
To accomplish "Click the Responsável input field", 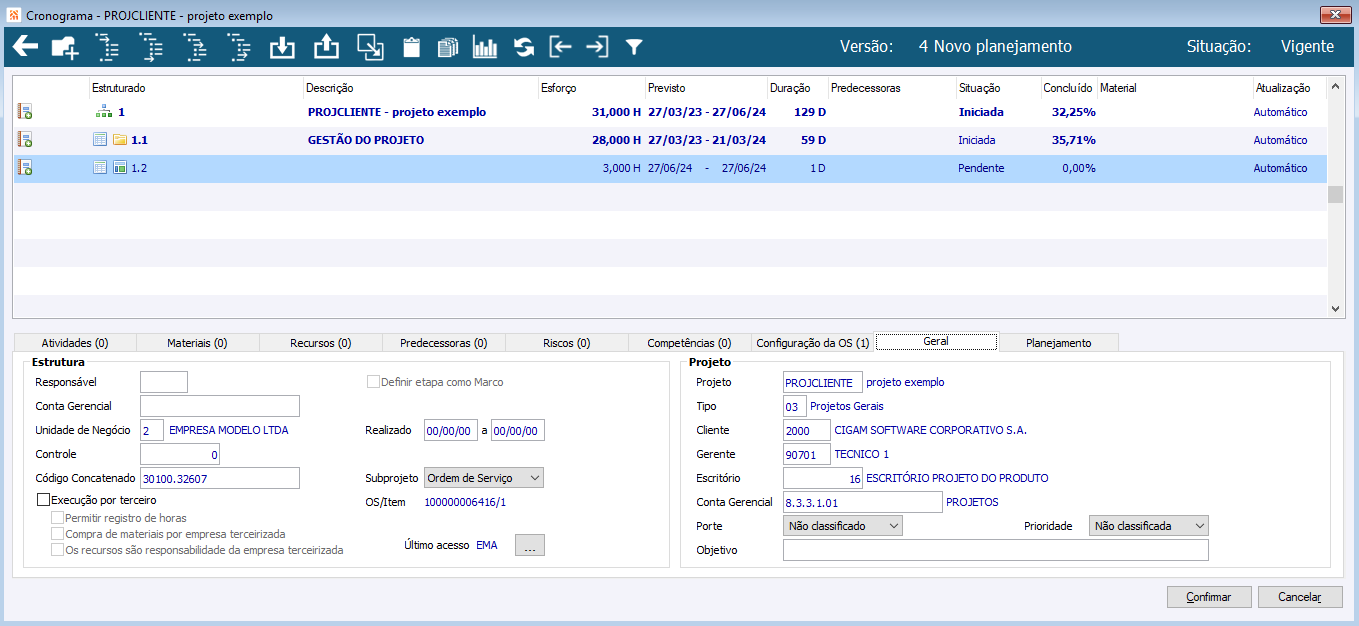I will (x=164, y=382).
